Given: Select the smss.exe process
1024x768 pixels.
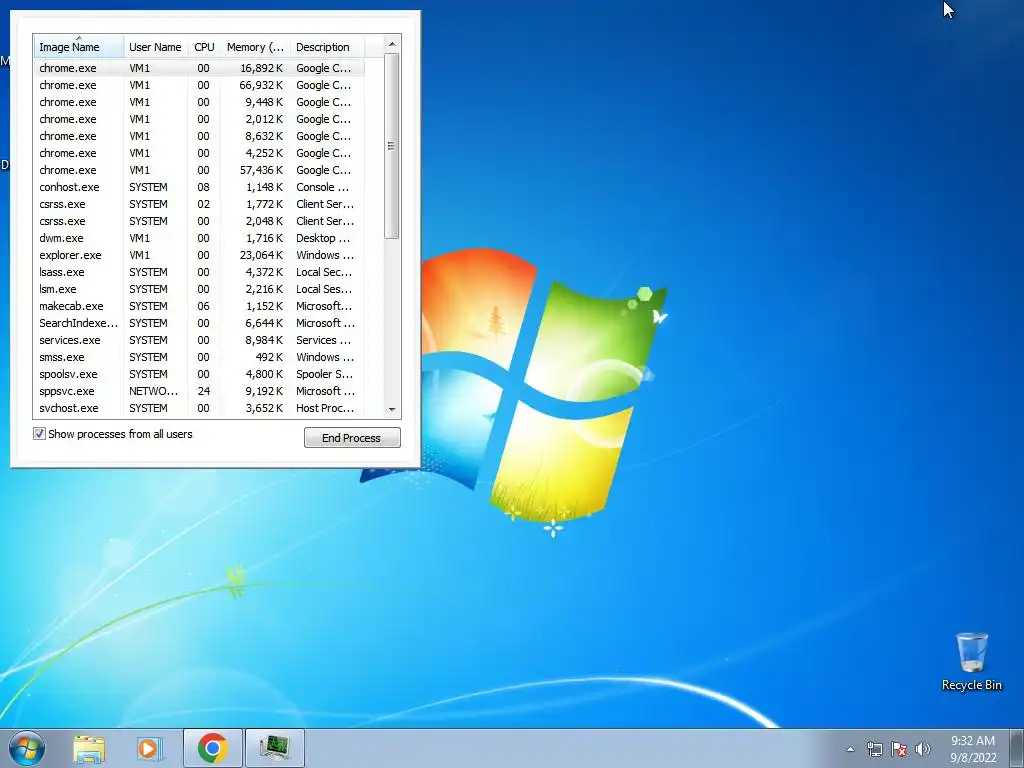Looking at the screenshot, I should tap(199, 357).
